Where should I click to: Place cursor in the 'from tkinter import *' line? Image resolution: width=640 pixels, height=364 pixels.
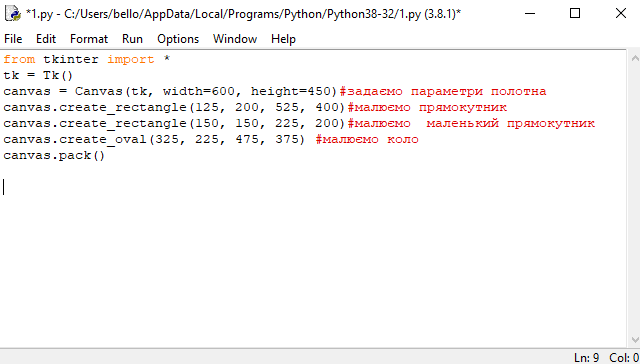(87, 60)
